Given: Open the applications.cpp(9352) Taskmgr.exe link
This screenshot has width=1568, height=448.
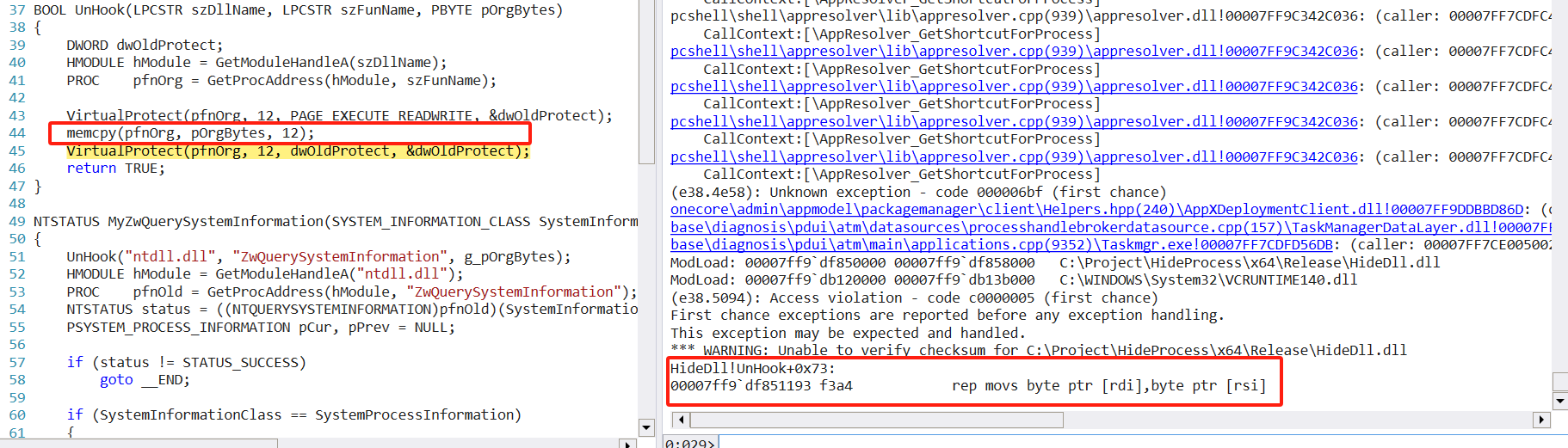Looking at the screenshot, I should (1001, 245).
